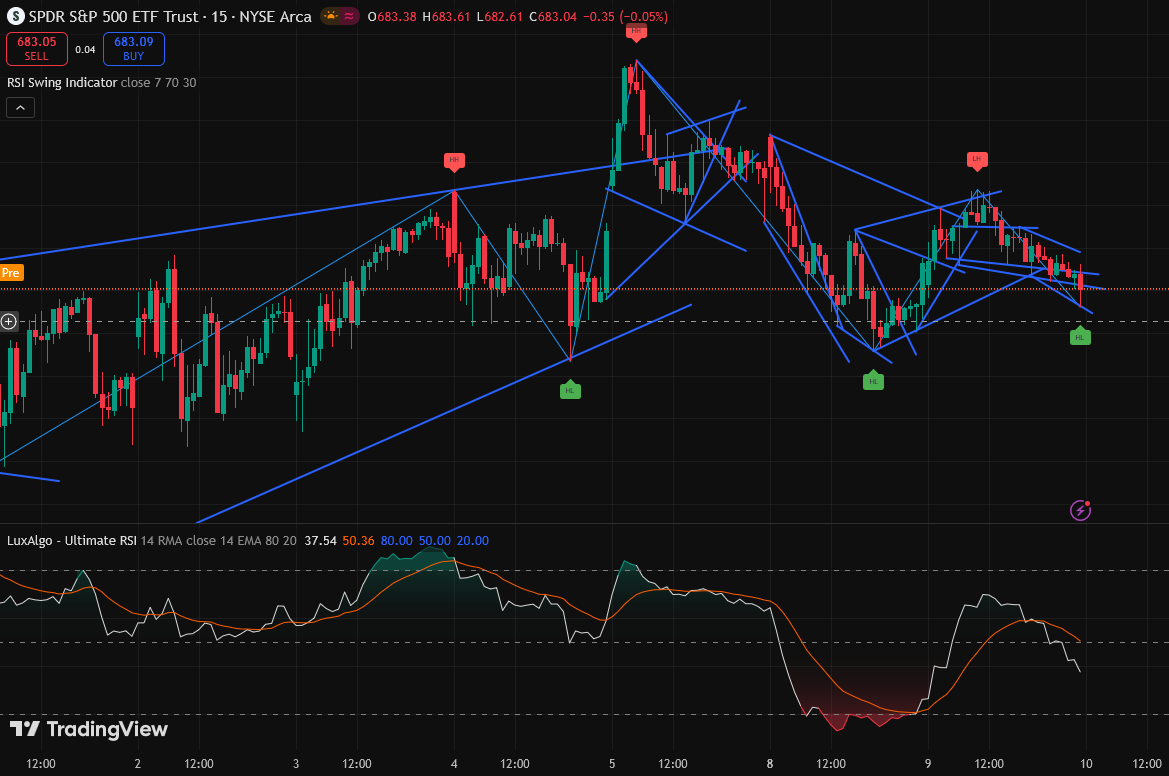The height and width of the screenshot is (776, 1169).
Task: Click the red HH marker near date 4
Action: (454, 161)
